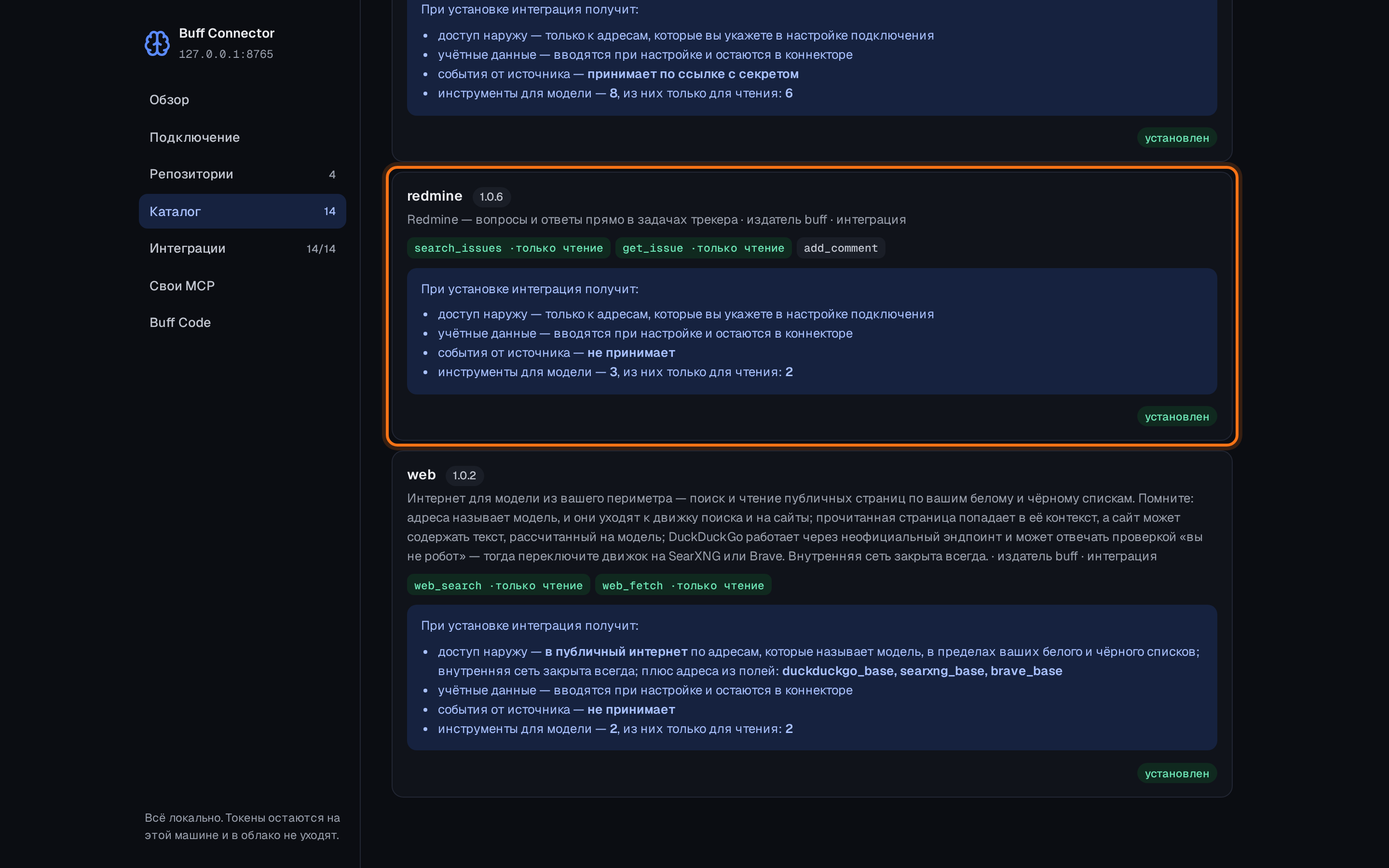Open Интеграции in the sidebar
Screen dimensions: 1389x868
[x=242, y=248]
